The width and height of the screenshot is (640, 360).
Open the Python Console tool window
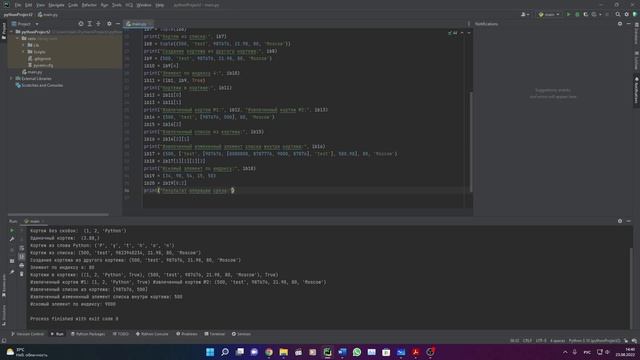tap(152, 334)
